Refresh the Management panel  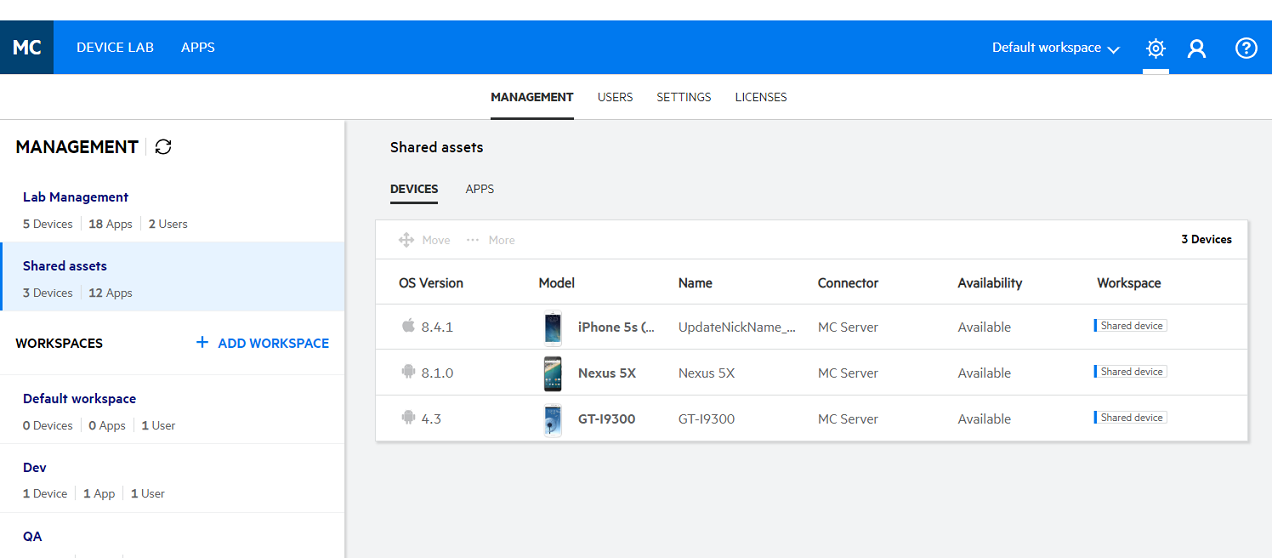click(163, 147)
